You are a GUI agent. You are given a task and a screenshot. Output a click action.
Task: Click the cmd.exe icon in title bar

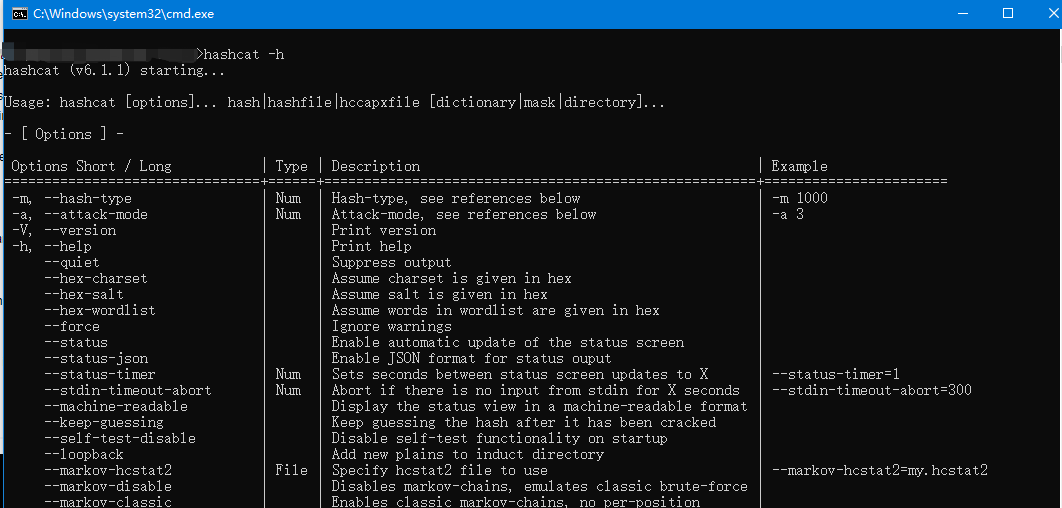point(20,13)
